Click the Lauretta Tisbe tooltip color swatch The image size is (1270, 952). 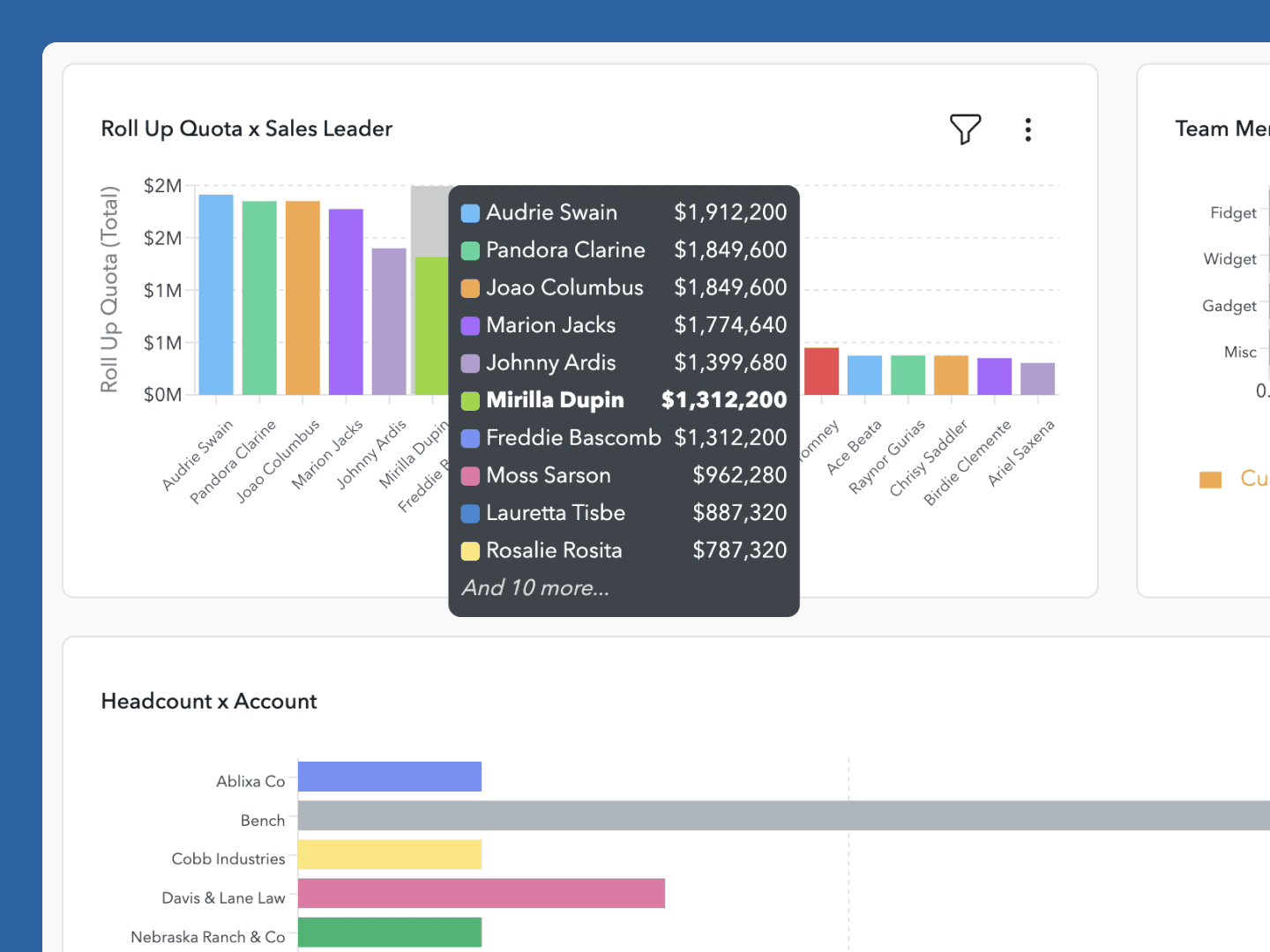(471, 513)
